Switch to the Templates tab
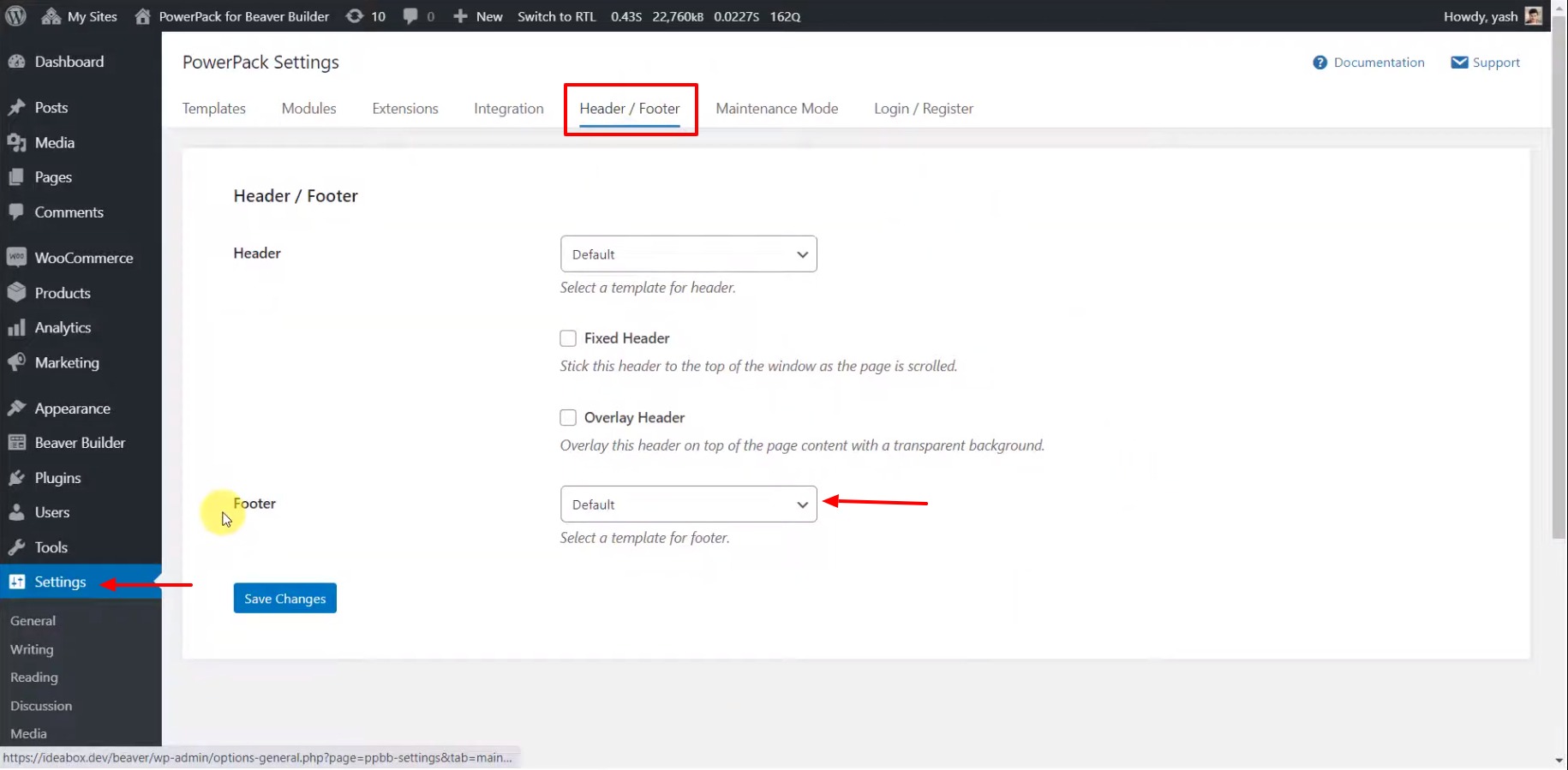1568x770 pixels. (x=214, y=109)
